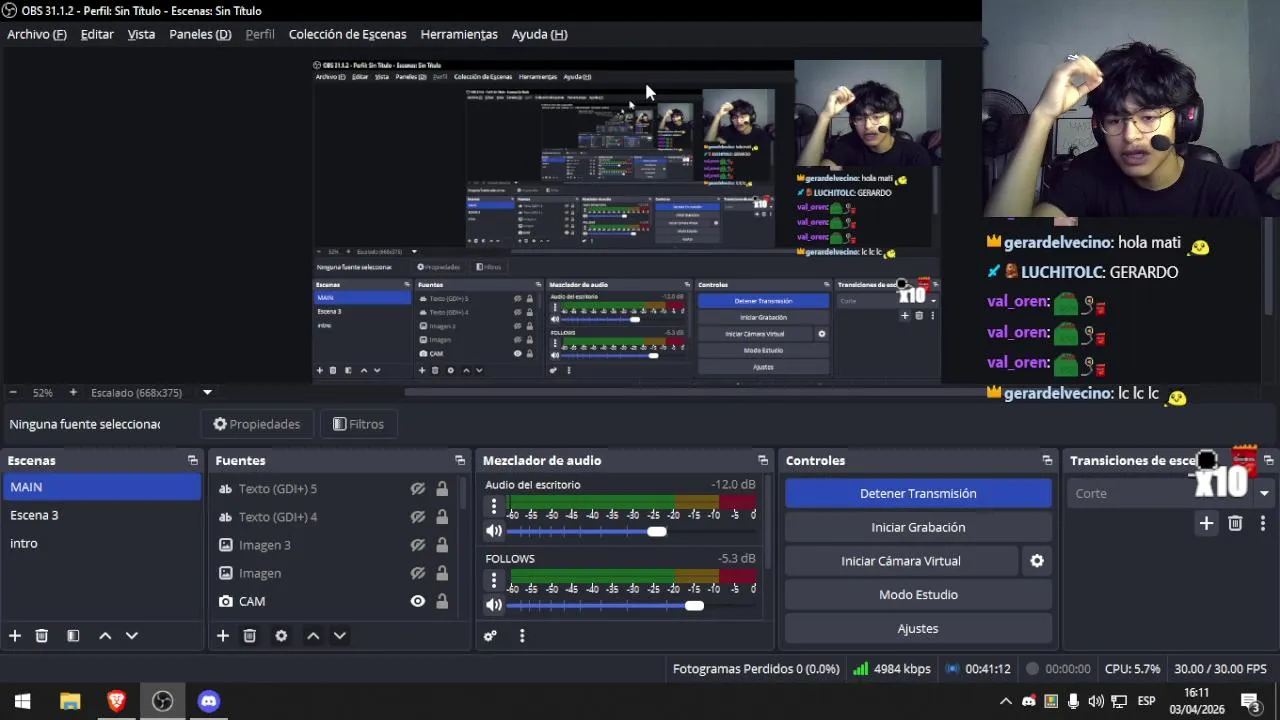
Task: Move source down arrow in Fuentes
Action: click(x=339, y=636)
